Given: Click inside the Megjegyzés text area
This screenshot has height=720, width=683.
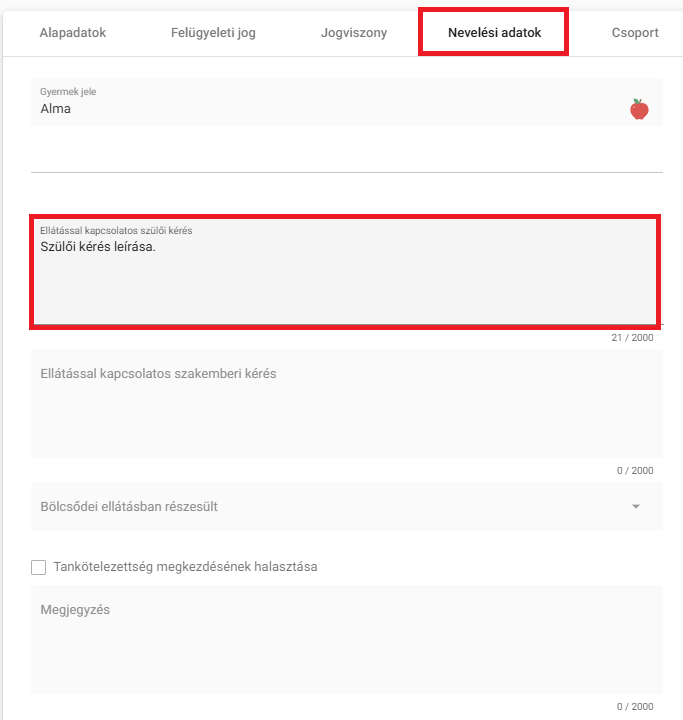Looking at the screenshot, I should tap(347, 640).
